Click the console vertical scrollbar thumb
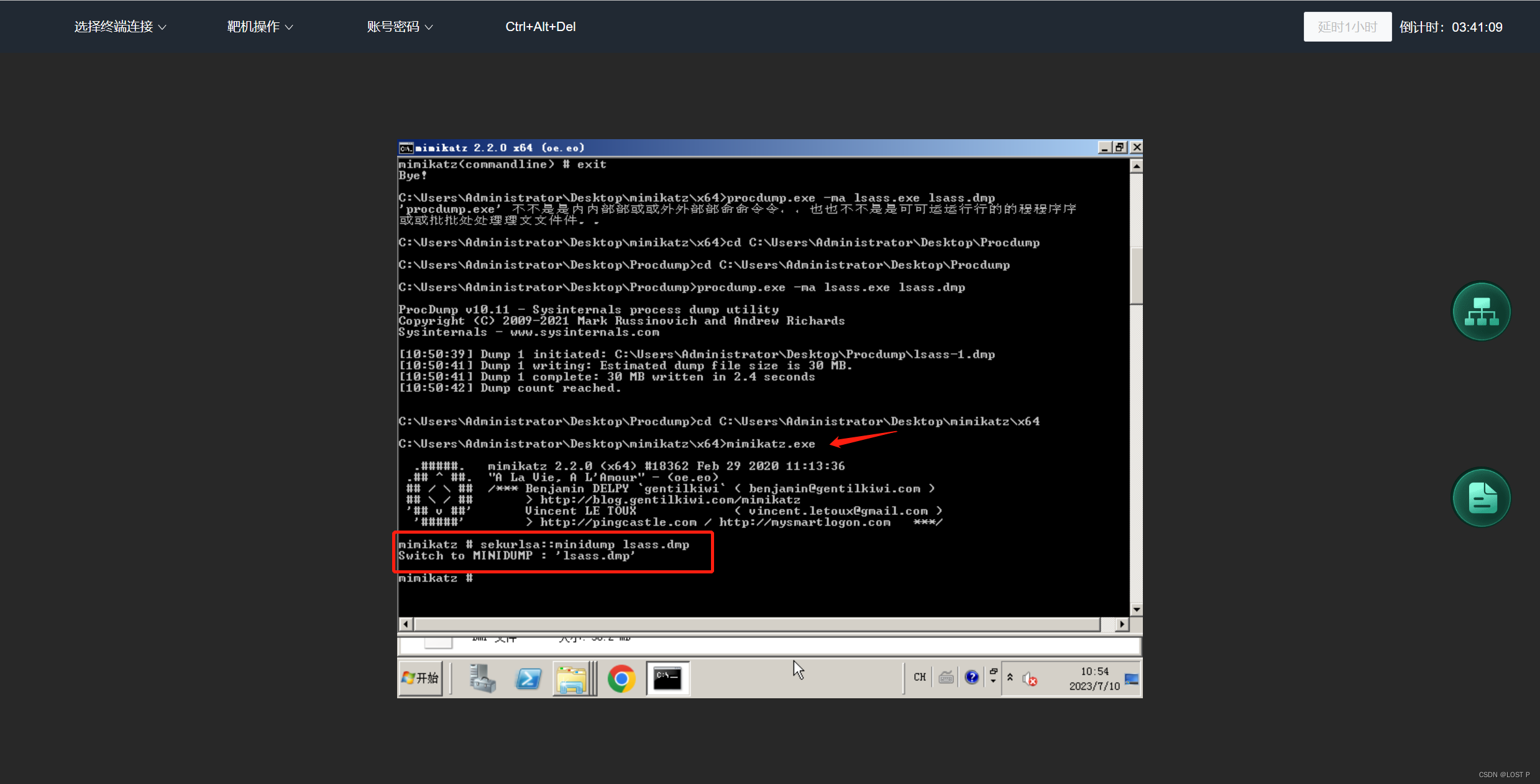Screen dimensions: 1540x784 pos(1136,276)
